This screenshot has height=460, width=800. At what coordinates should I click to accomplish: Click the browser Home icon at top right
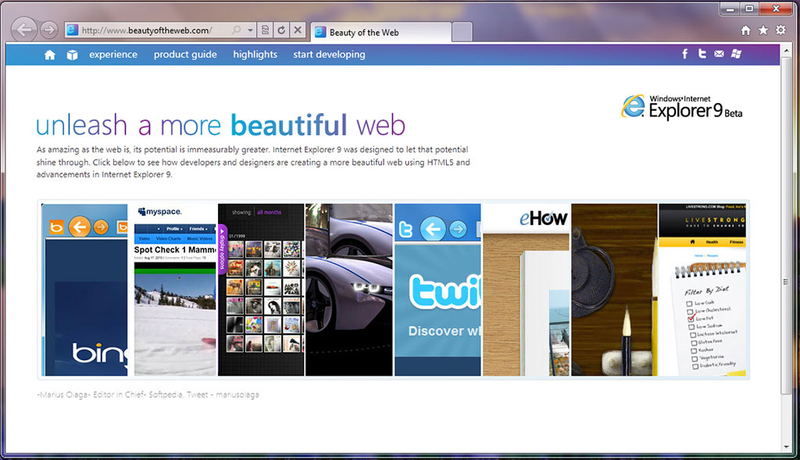745,30
